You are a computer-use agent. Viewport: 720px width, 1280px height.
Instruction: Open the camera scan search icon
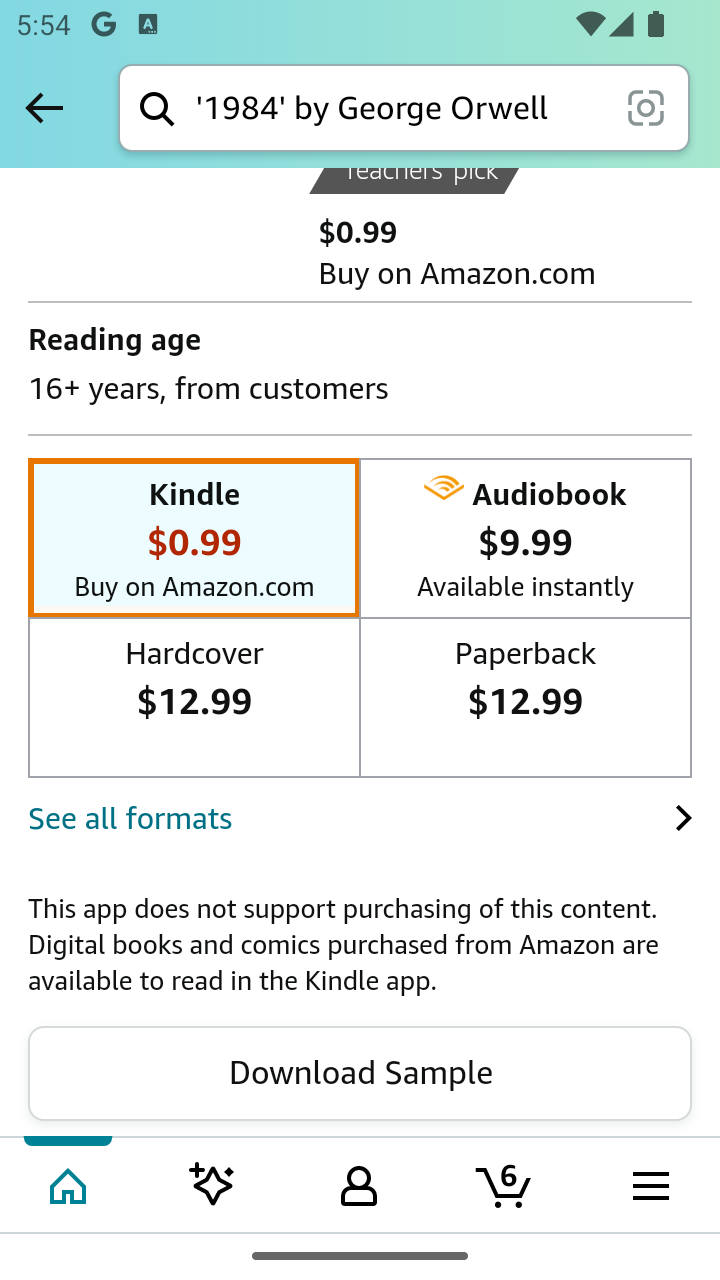645,108
